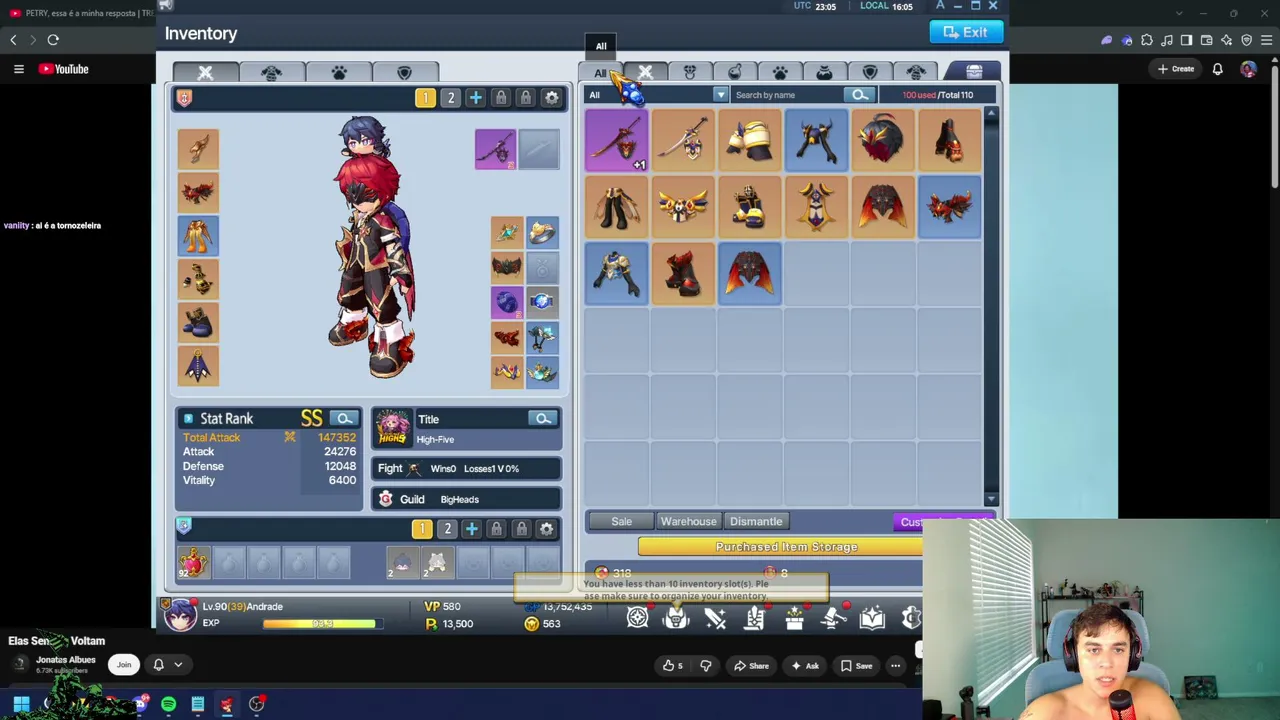
Task: Choose the golden winged emblem inventory item
Action: [x=683, y=207]
